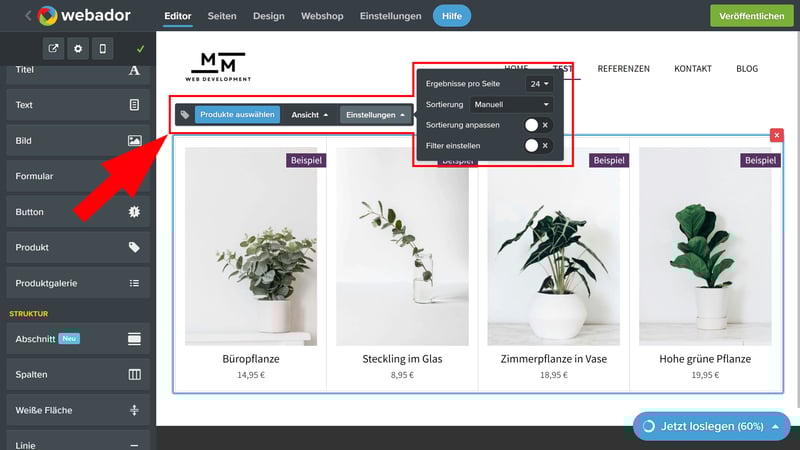Click the 18,95 € price
The height and width of the screenshot is (450, 800).
click(554, 375)
